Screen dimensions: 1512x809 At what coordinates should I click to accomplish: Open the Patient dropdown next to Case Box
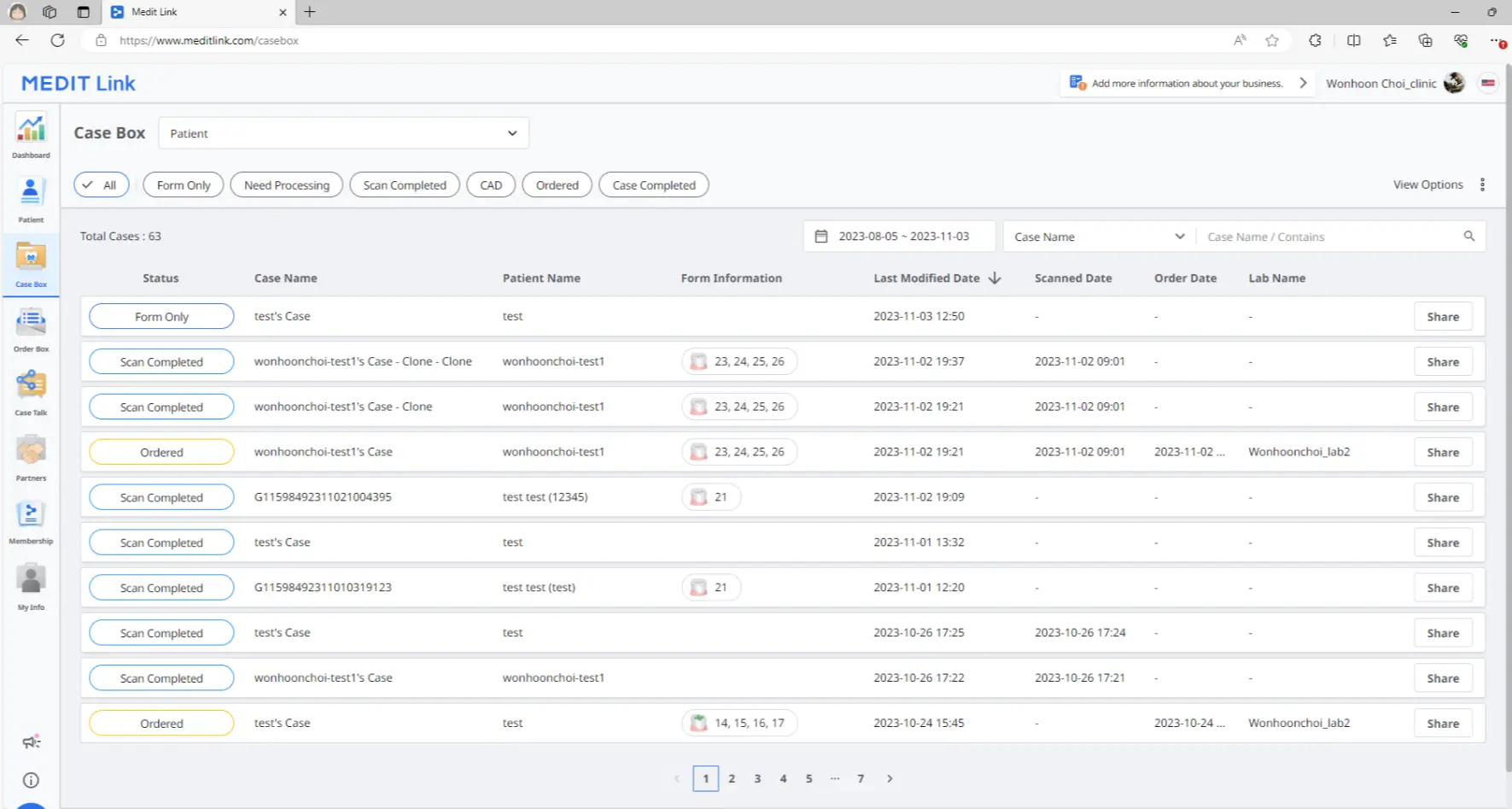[344, 133]
